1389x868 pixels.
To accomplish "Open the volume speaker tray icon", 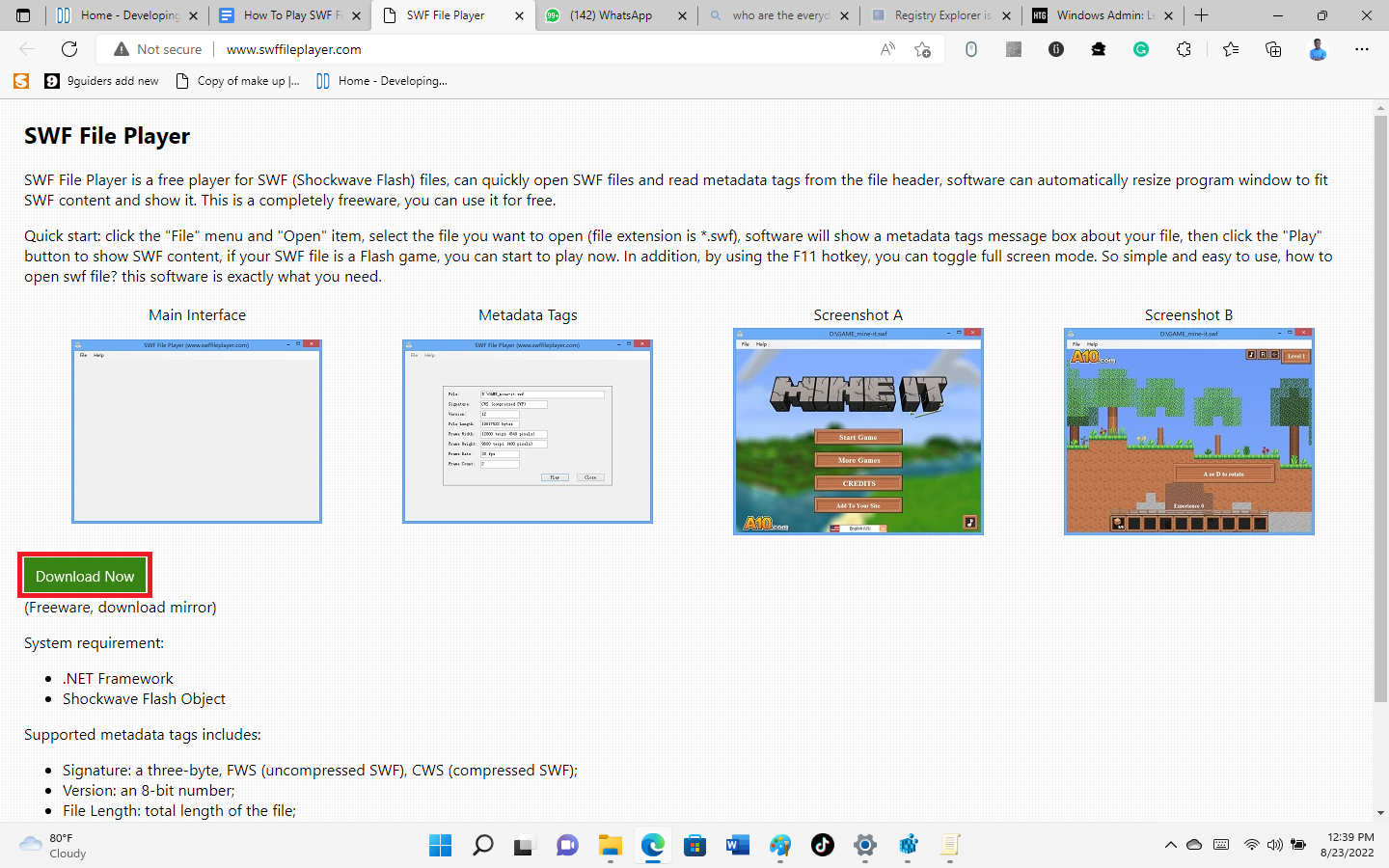I will [1274, 845].
